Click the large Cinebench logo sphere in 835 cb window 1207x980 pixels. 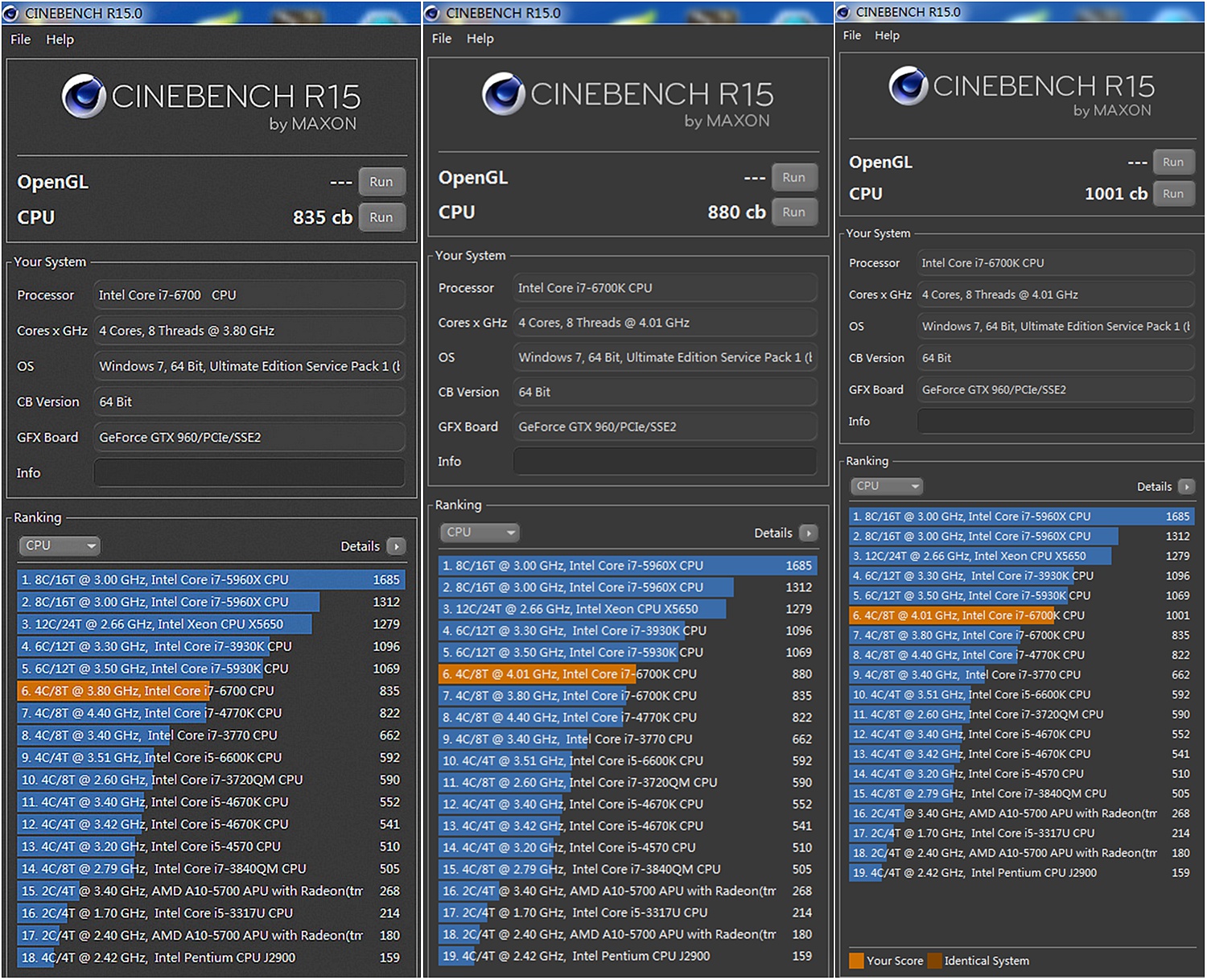point(84,97)
